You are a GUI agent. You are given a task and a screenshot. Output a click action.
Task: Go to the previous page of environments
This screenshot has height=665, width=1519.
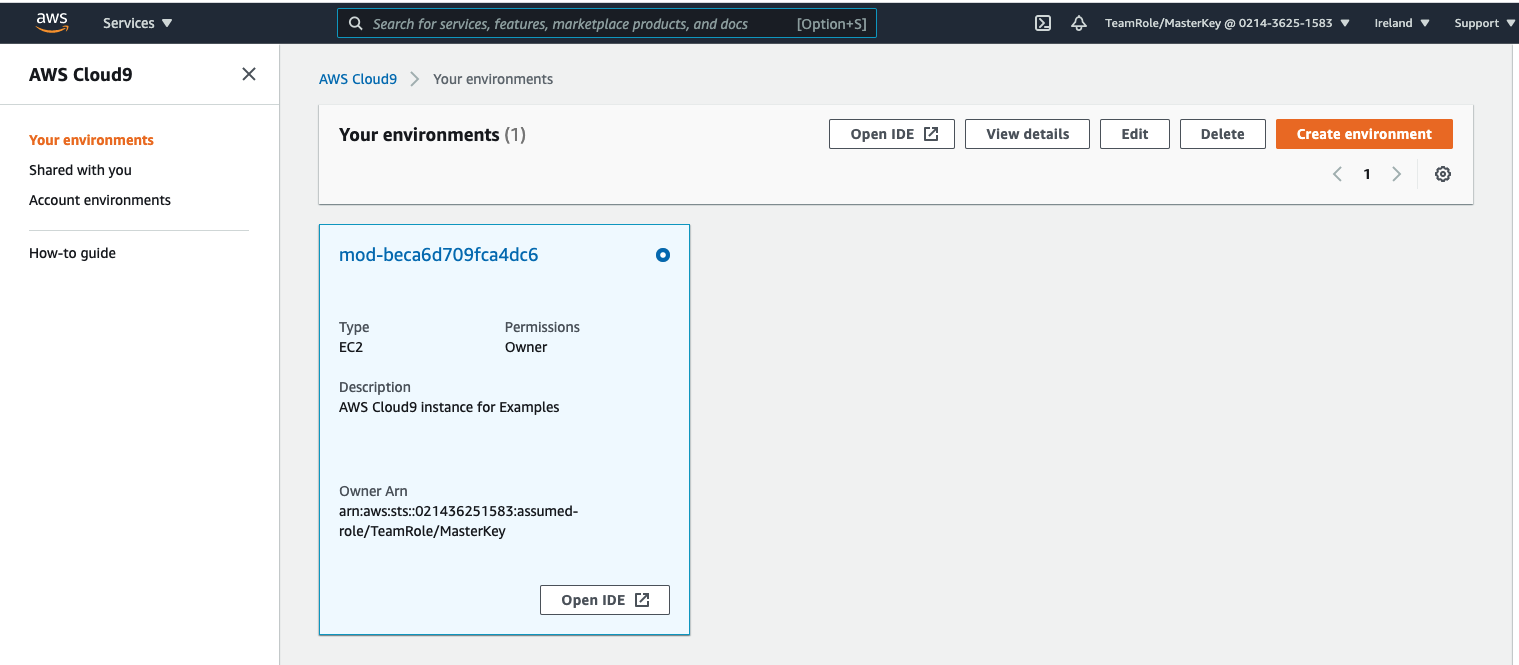click(x=1337, y=174)
